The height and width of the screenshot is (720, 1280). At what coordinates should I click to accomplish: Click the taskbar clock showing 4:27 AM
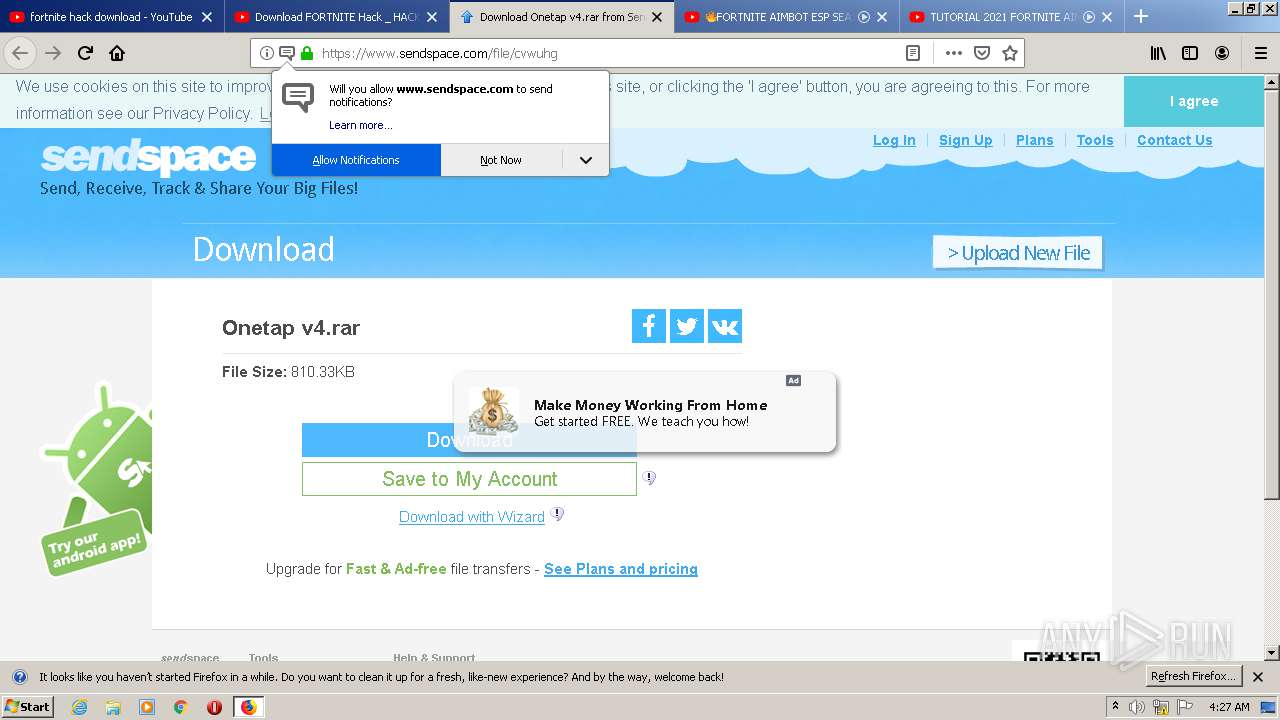click(x=1228, y=707)
